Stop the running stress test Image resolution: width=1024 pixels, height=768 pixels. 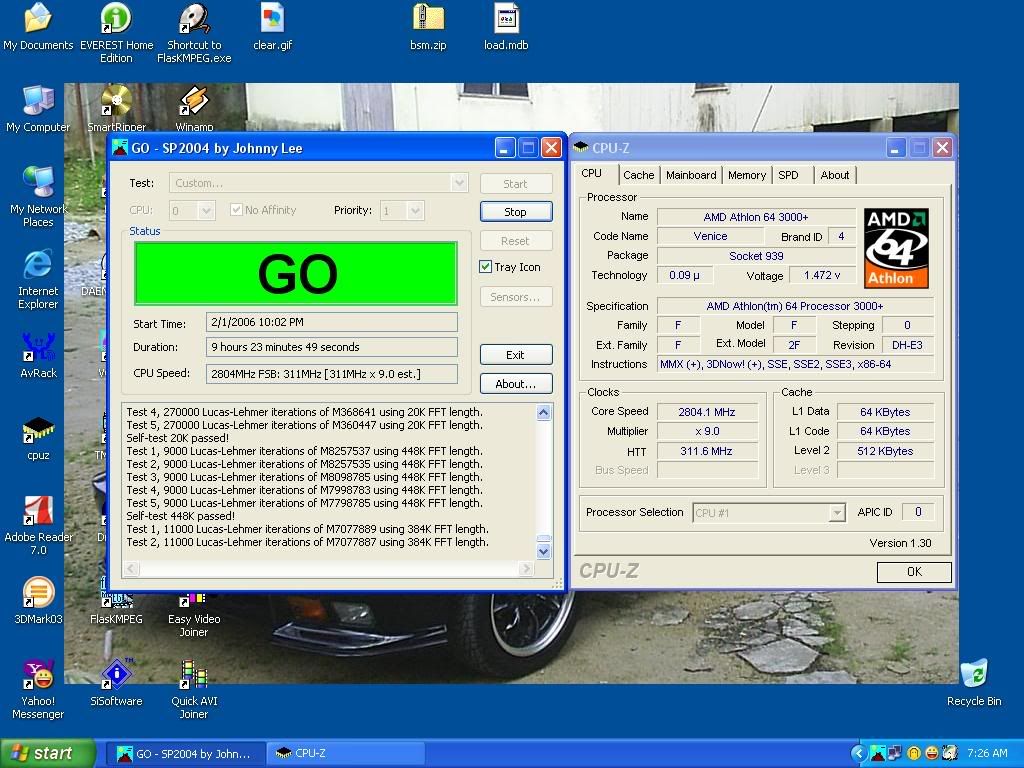tap(516, 212)
